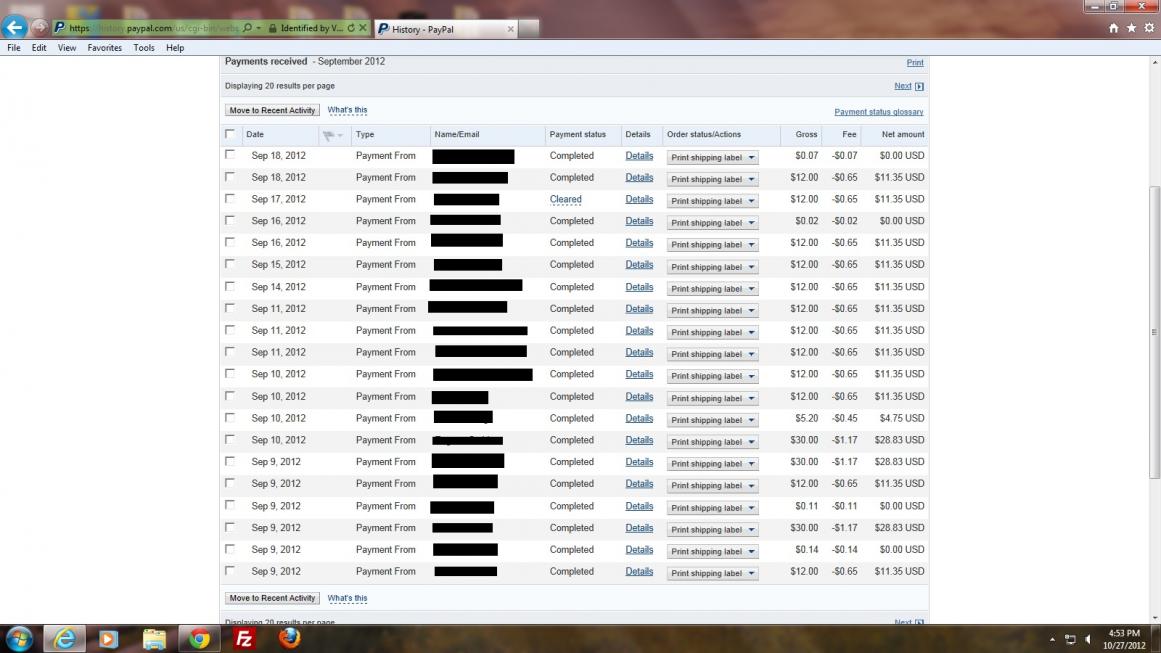Screen dimensions: 1161x653
Task: Open Windows Explorer folder in taskbar
Action: click(154, 638)
